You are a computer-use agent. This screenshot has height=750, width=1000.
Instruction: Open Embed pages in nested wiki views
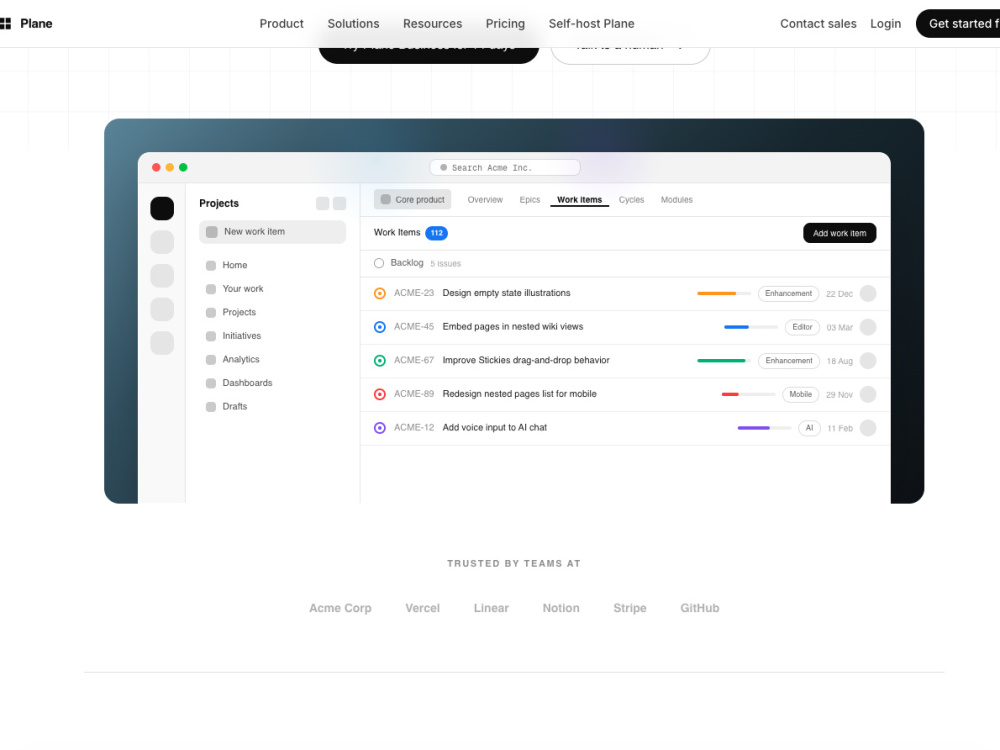tap(513, 327)
